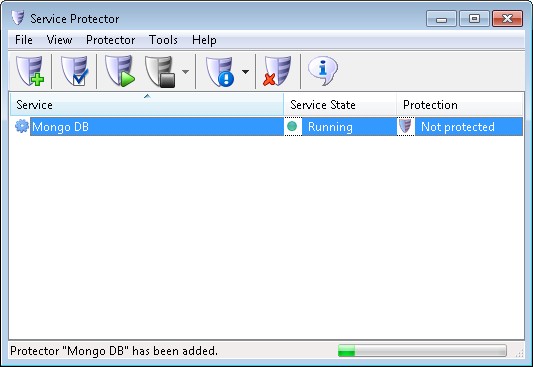Image resolution: width=533 pixels, height=367 pixels.
Task: Click the Add Protector shield icon
Action: click(x=30, y=71)
